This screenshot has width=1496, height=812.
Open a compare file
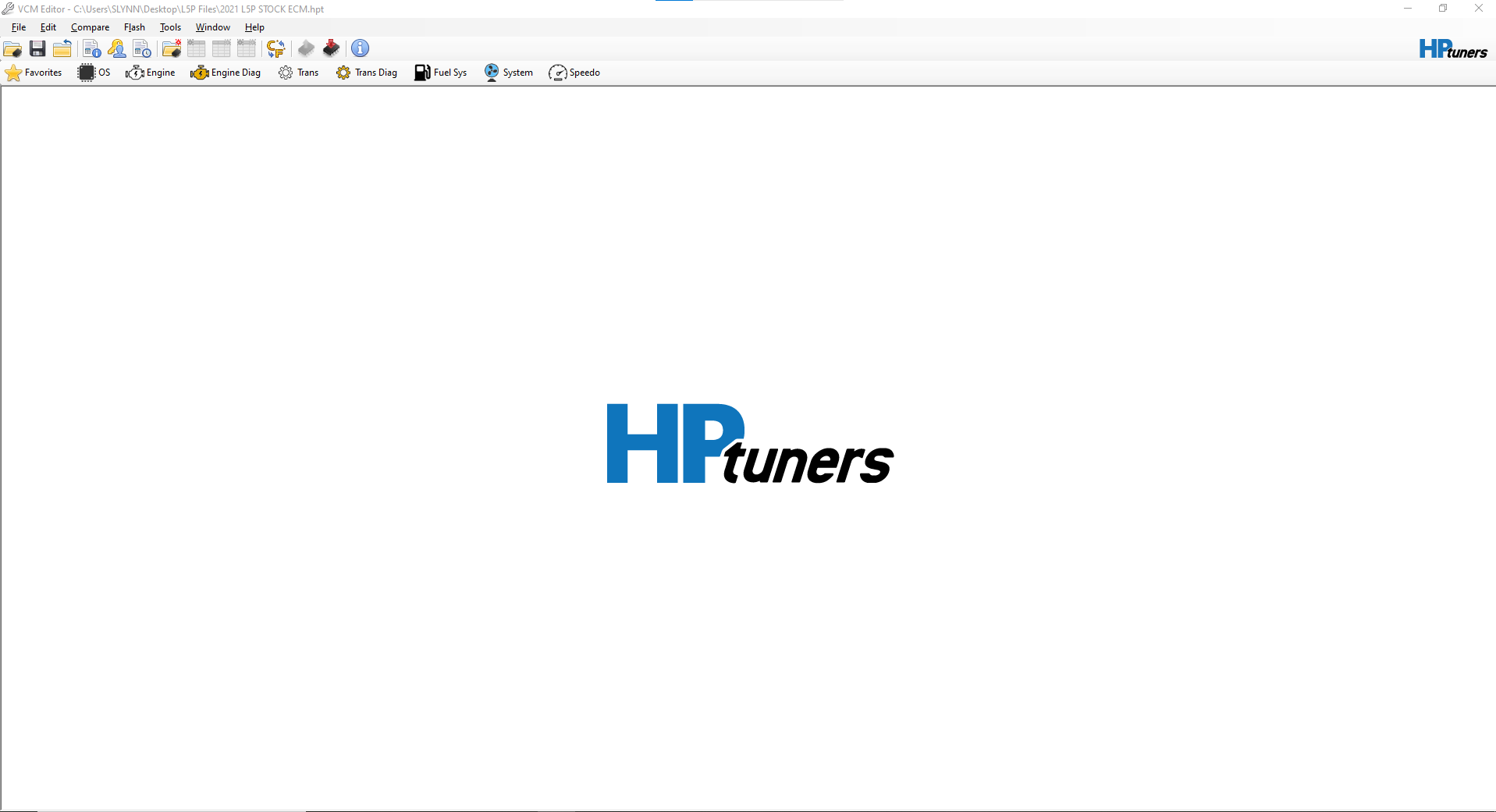(171, 48)
